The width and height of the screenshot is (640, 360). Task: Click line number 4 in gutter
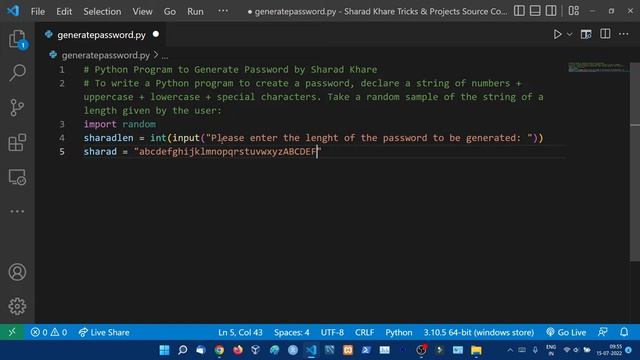[x=62, y=138]
